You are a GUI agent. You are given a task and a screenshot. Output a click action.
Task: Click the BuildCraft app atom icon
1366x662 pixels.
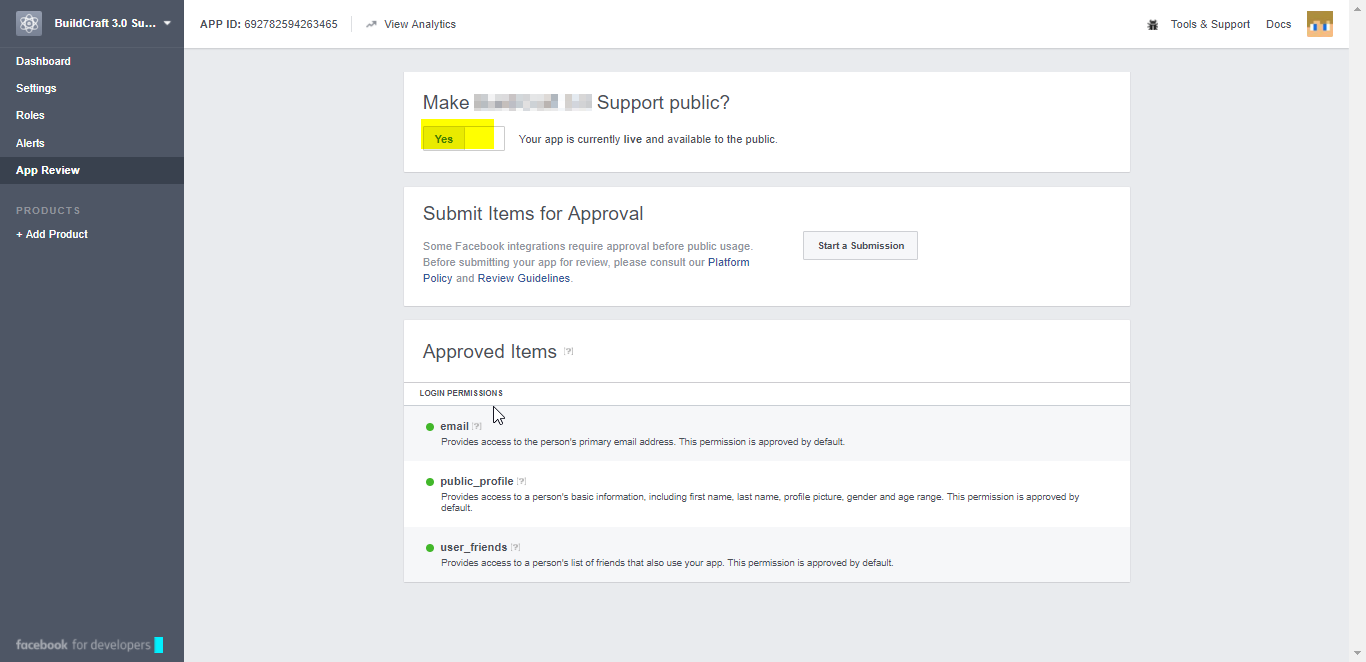click(29, 23)
